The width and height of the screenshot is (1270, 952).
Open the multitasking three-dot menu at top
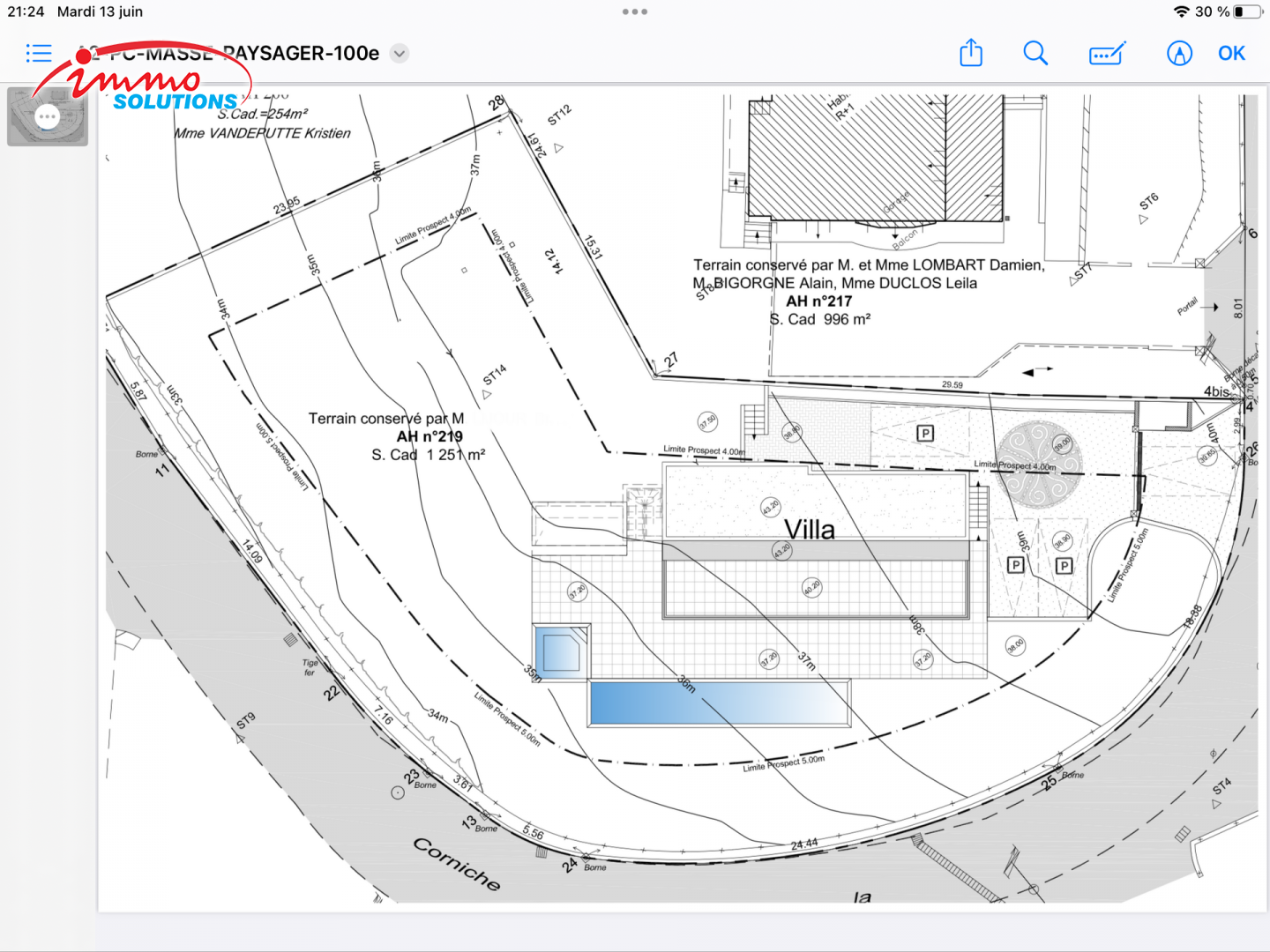point(635,11)
